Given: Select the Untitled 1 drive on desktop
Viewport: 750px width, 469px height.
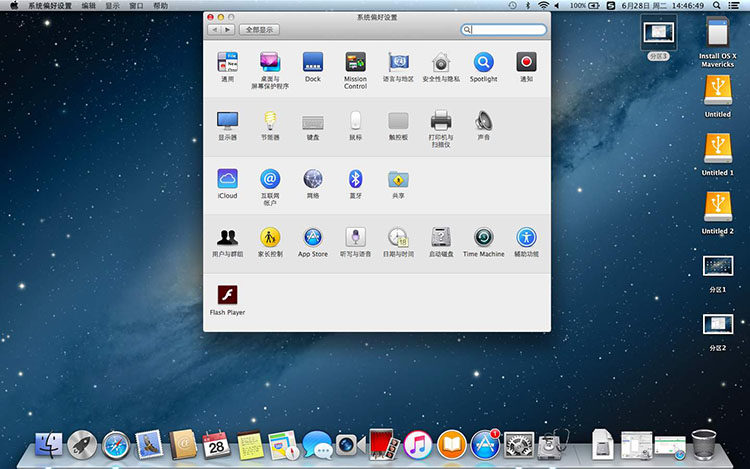Looking at the screenshot, I should (717, 155).
